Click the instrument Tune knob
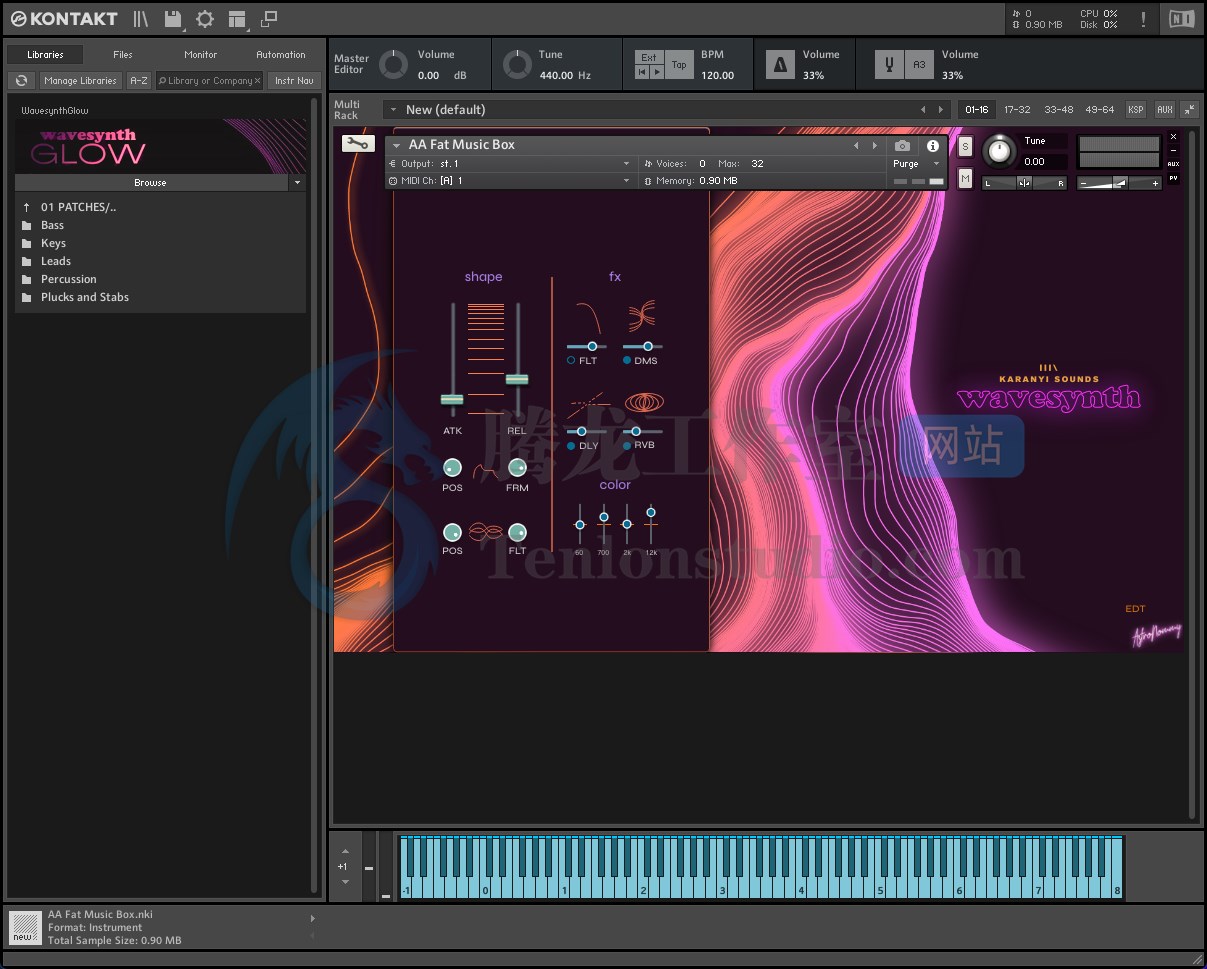 (997, 152)
